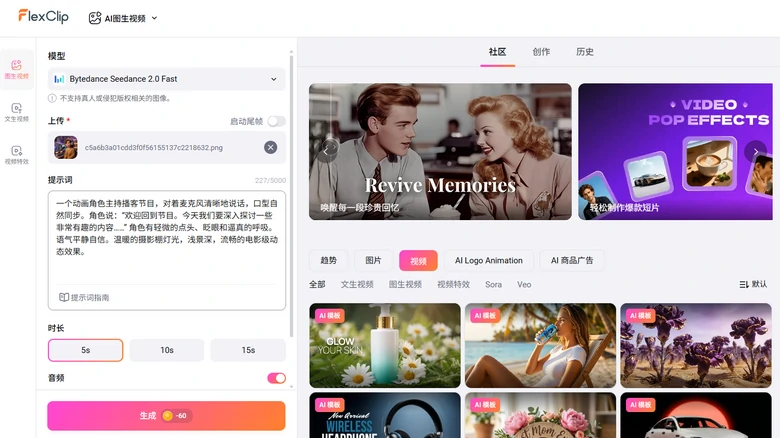This screenshot has width=780, height=438.
Task: Remove the uploaded PNG file
Action: coord(270,147)
